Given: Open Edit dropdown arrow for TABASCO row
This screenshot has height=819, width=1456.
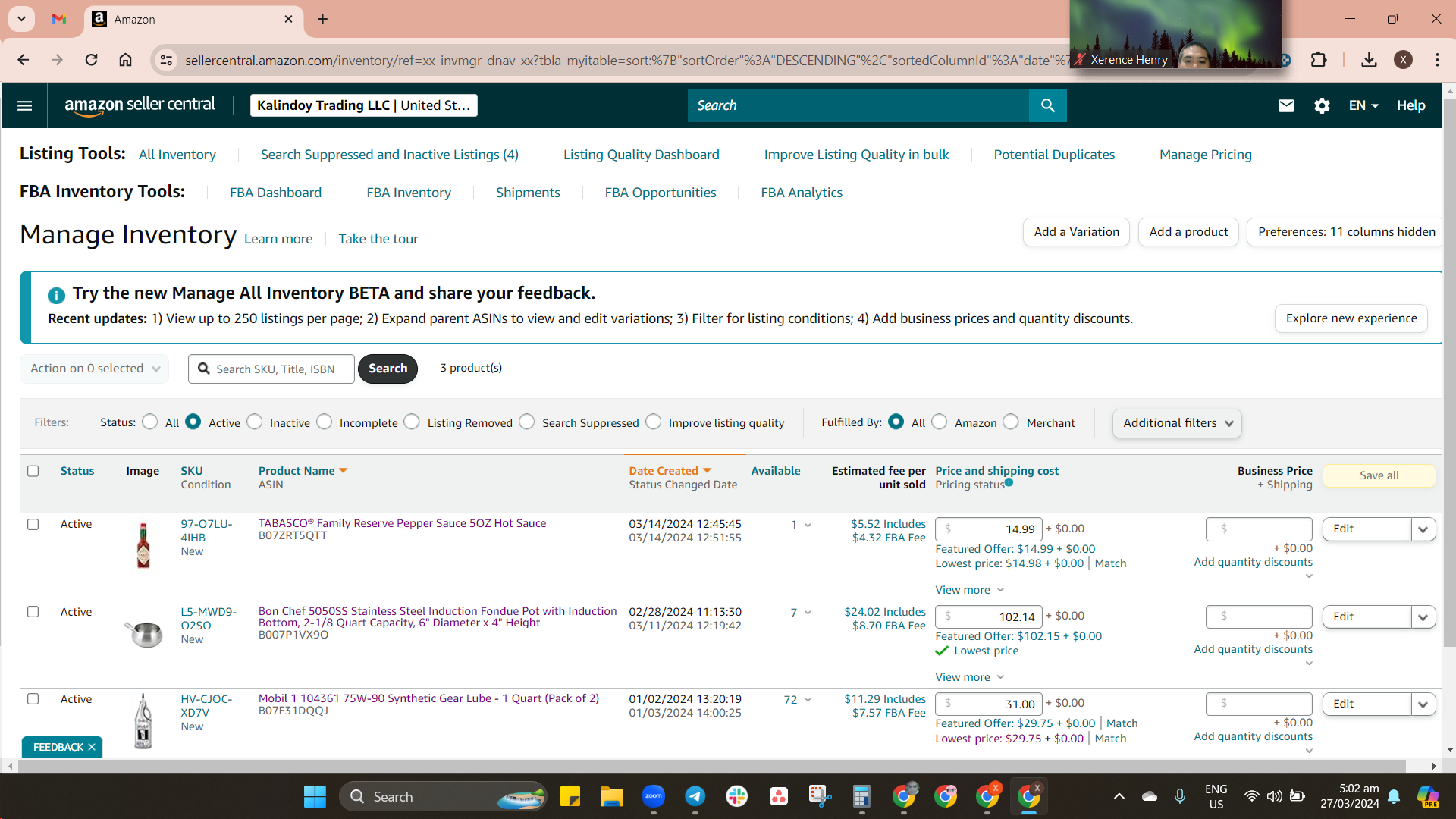Looking at the screenshot, I should tap(1423, 529).
